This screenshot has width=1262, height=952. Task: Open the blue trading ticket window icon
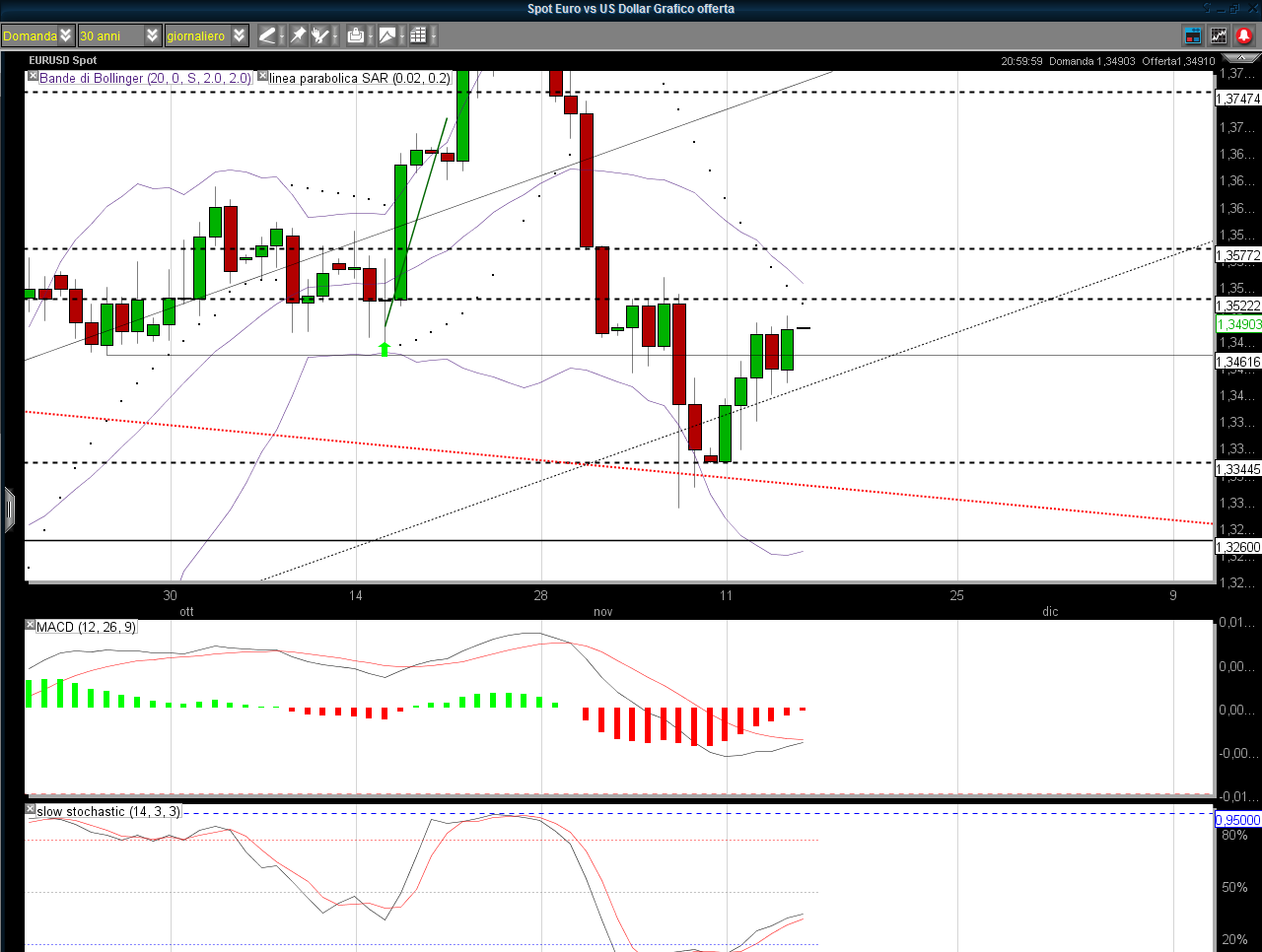click(1193, 35)
